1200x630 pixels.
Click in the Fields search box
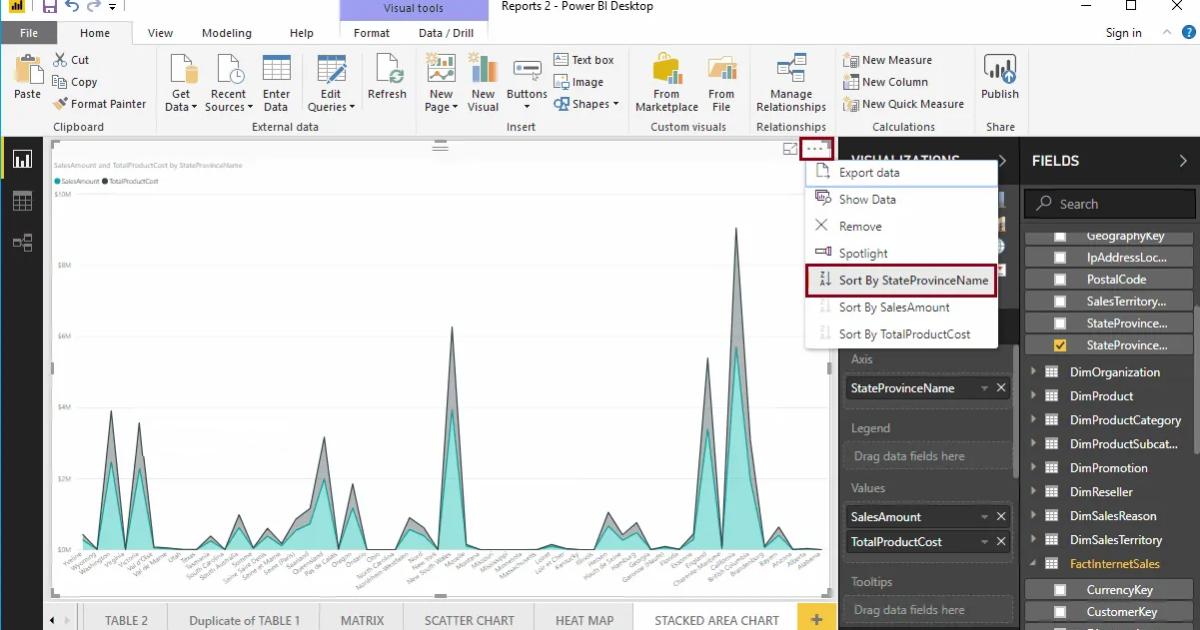1108,203
